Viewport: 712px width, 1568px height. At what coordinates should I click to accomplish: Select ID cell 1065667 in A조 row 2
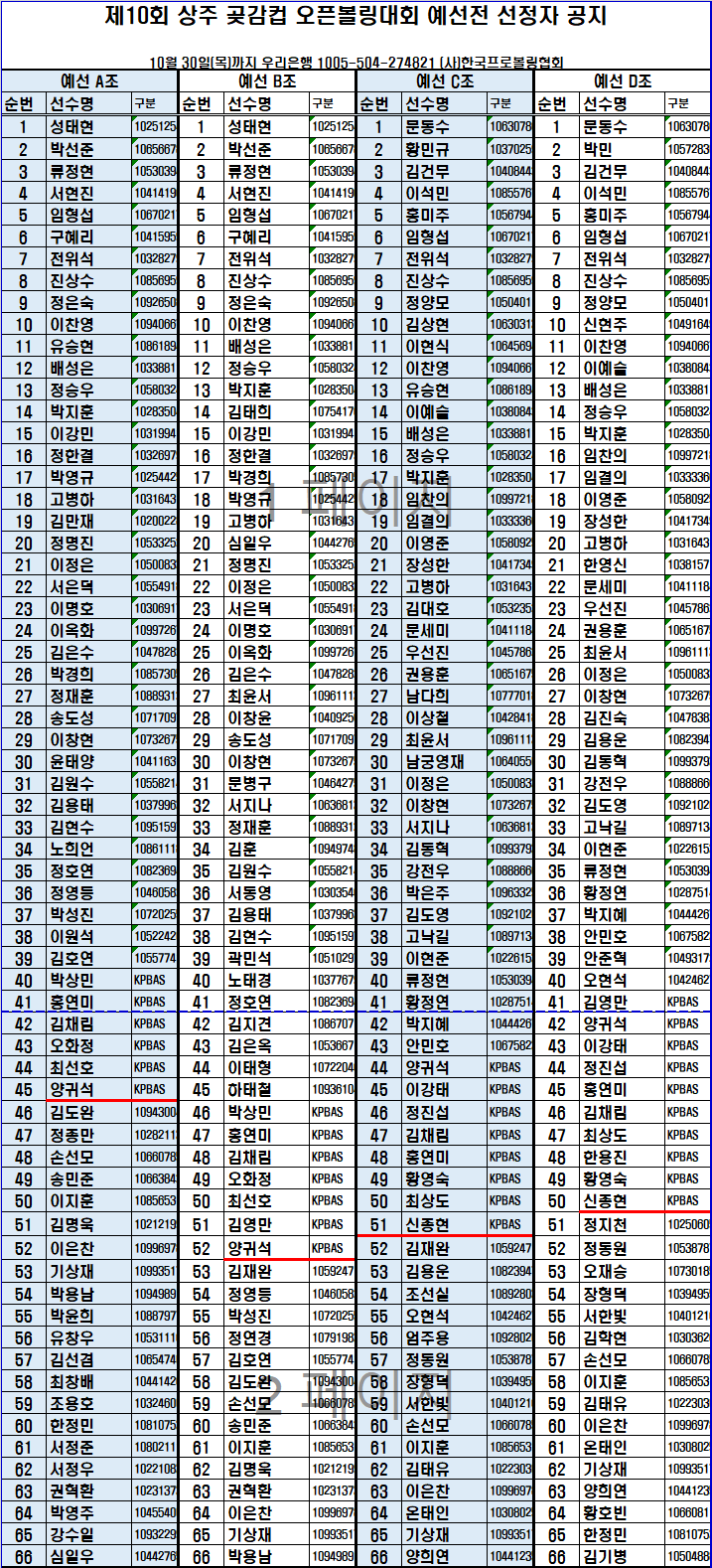click(155, 149)
